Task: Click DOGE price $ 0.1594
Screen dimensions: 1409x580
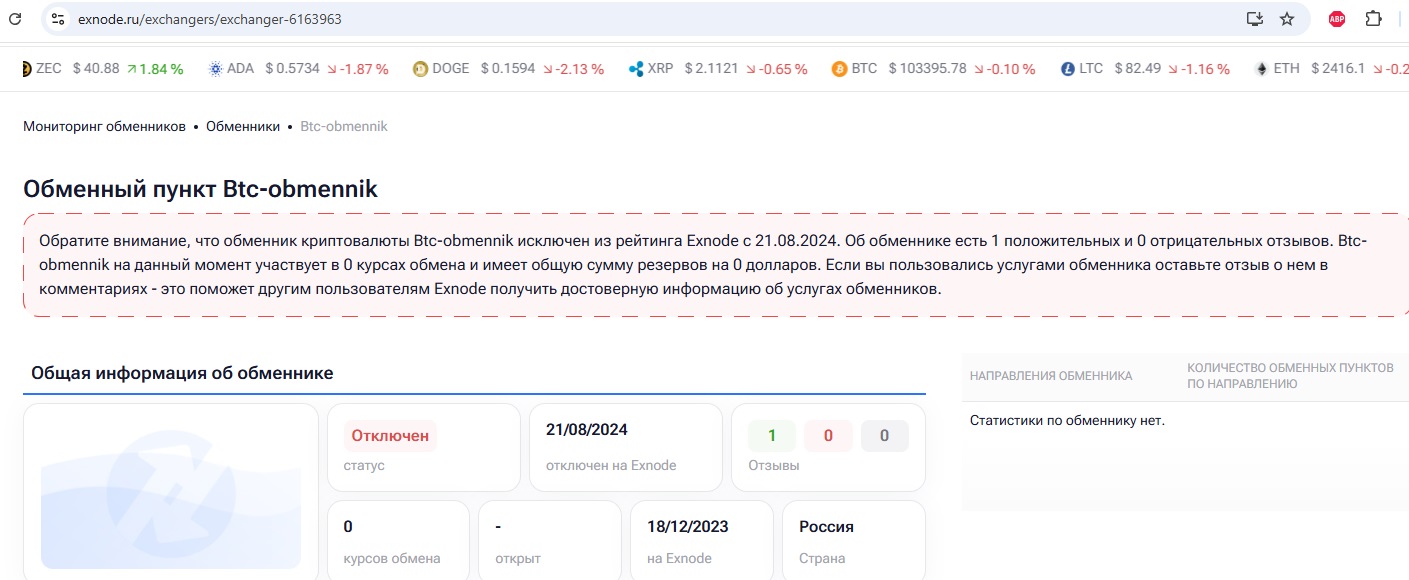Action: [x=508, y=69]
